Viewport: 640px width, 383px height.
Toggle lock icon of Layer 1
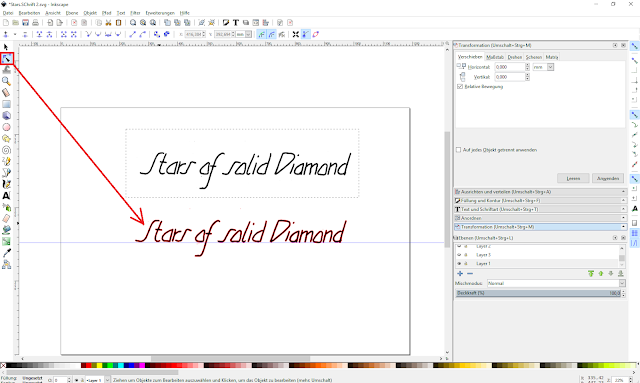tap(466, 264)
